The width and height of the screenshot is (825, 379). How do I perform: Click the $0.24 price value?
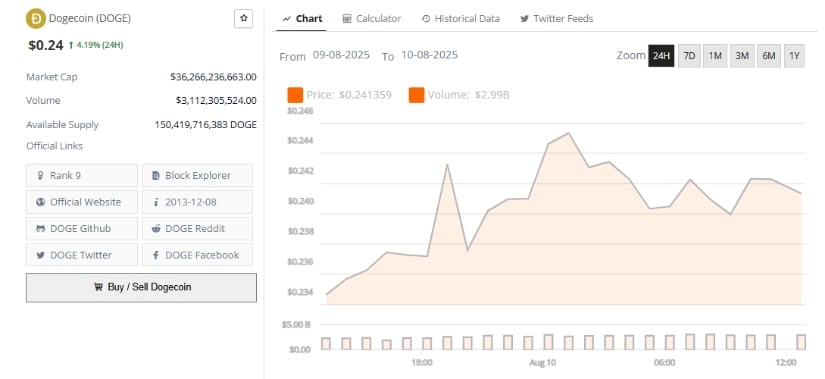[46, 45]
